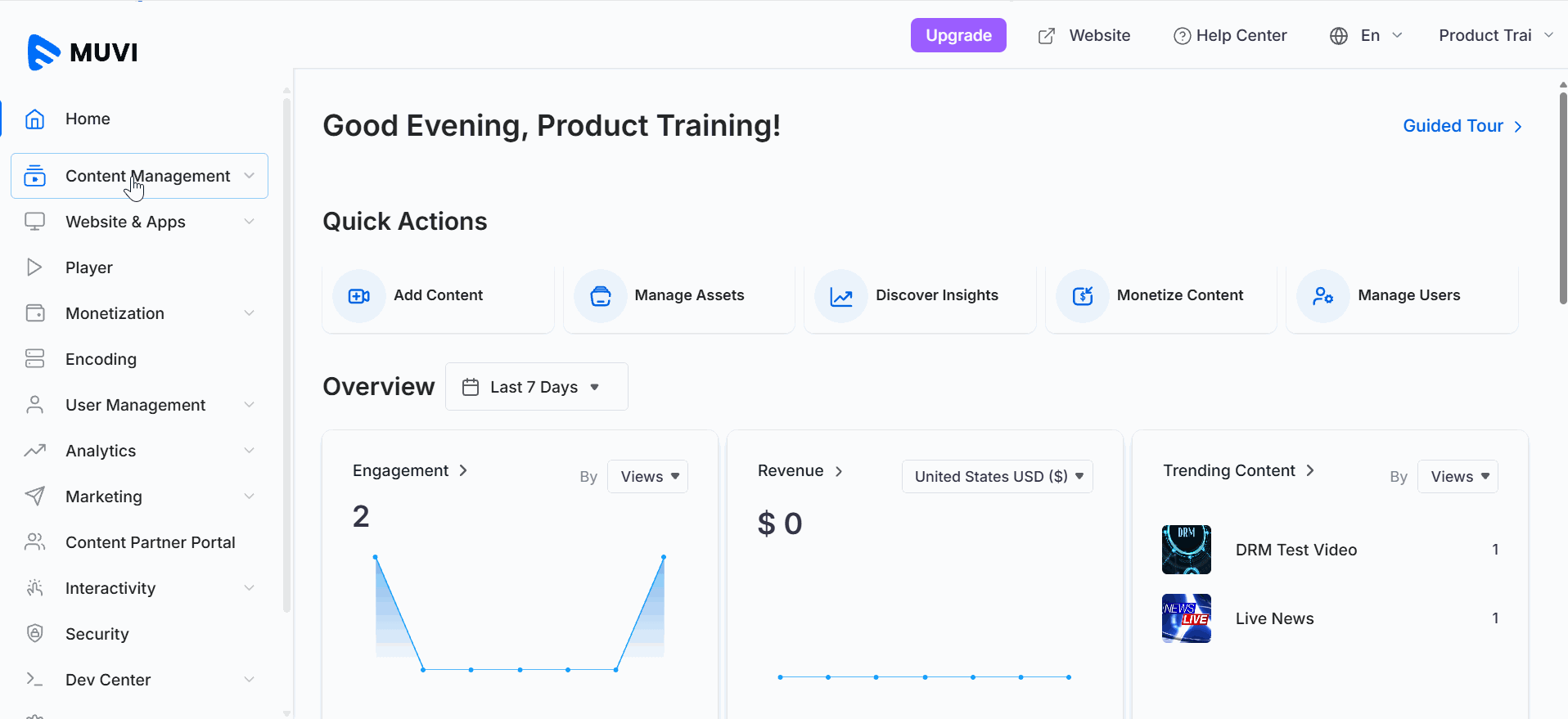Expand the Content Management menu
1568x719 pixels.
click(139, 176)
